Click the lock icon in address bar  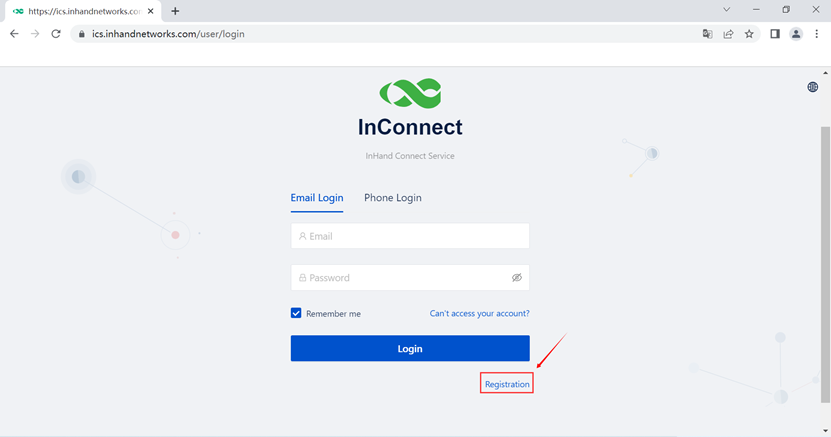click(x=82, y=34)
